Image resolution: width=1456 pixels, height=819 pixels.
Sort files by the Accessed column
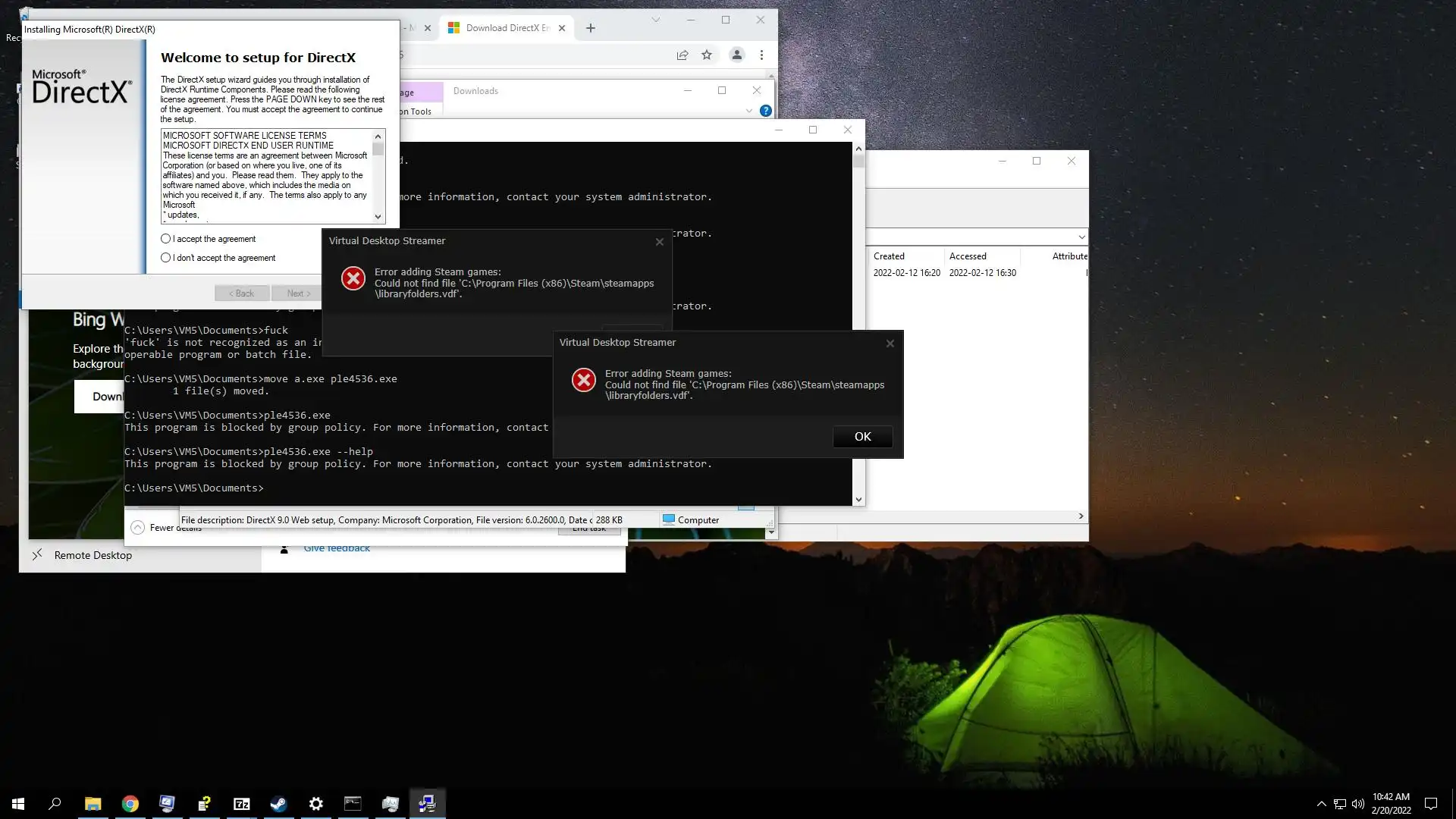[x=968, y=256]
